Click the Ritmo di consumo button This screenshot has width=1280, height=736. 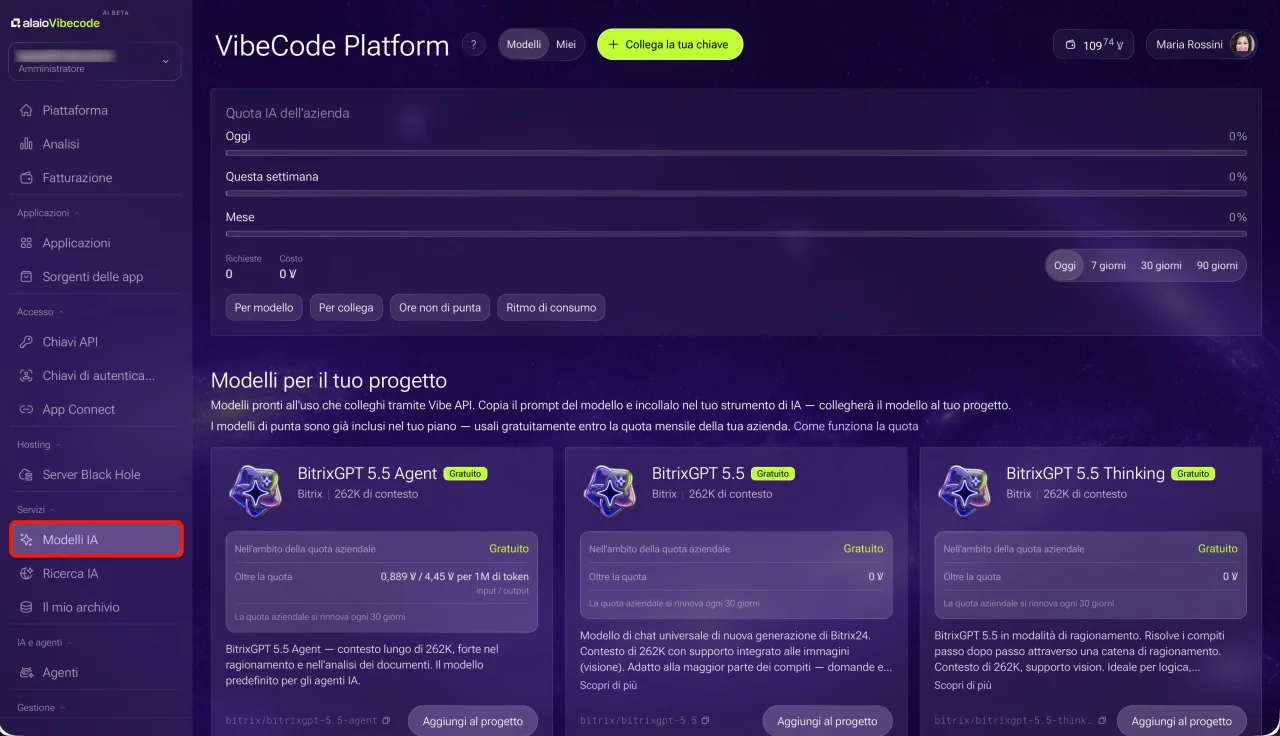click(x=551, y=308)
